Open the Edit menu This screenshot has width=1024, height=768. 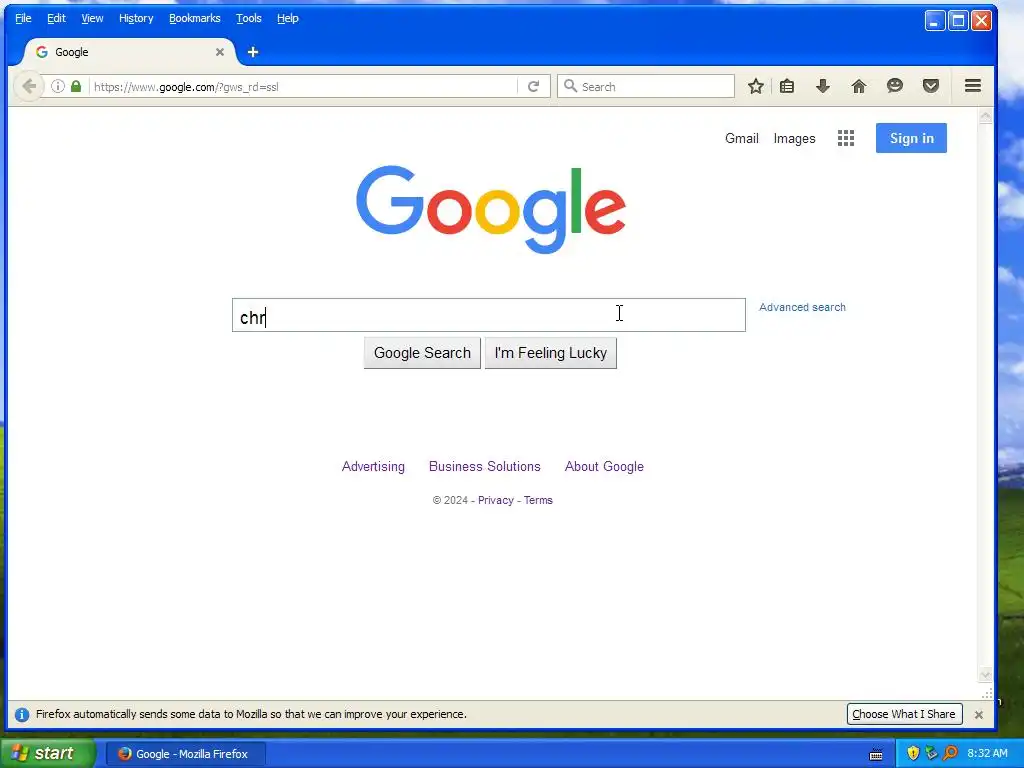click(56, 18)
